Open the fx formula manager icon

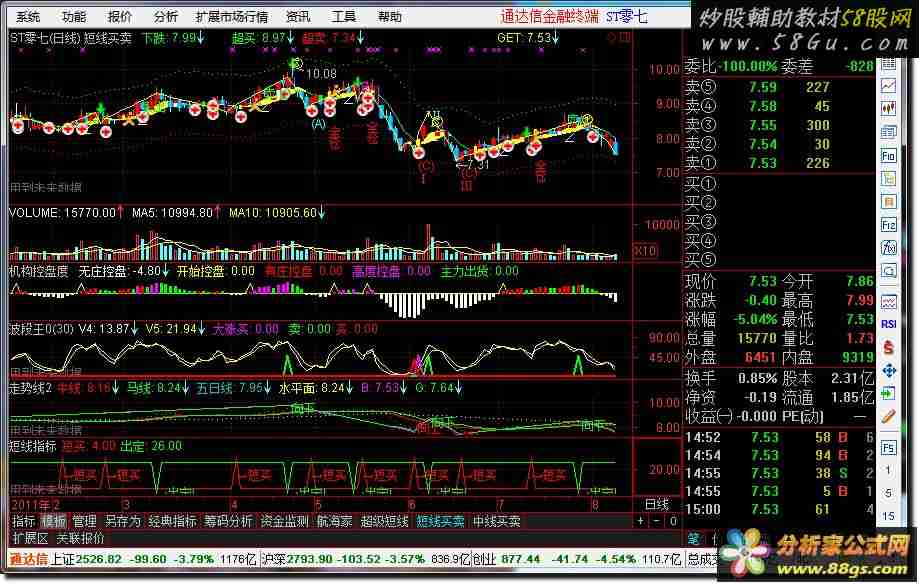point(889,248)
